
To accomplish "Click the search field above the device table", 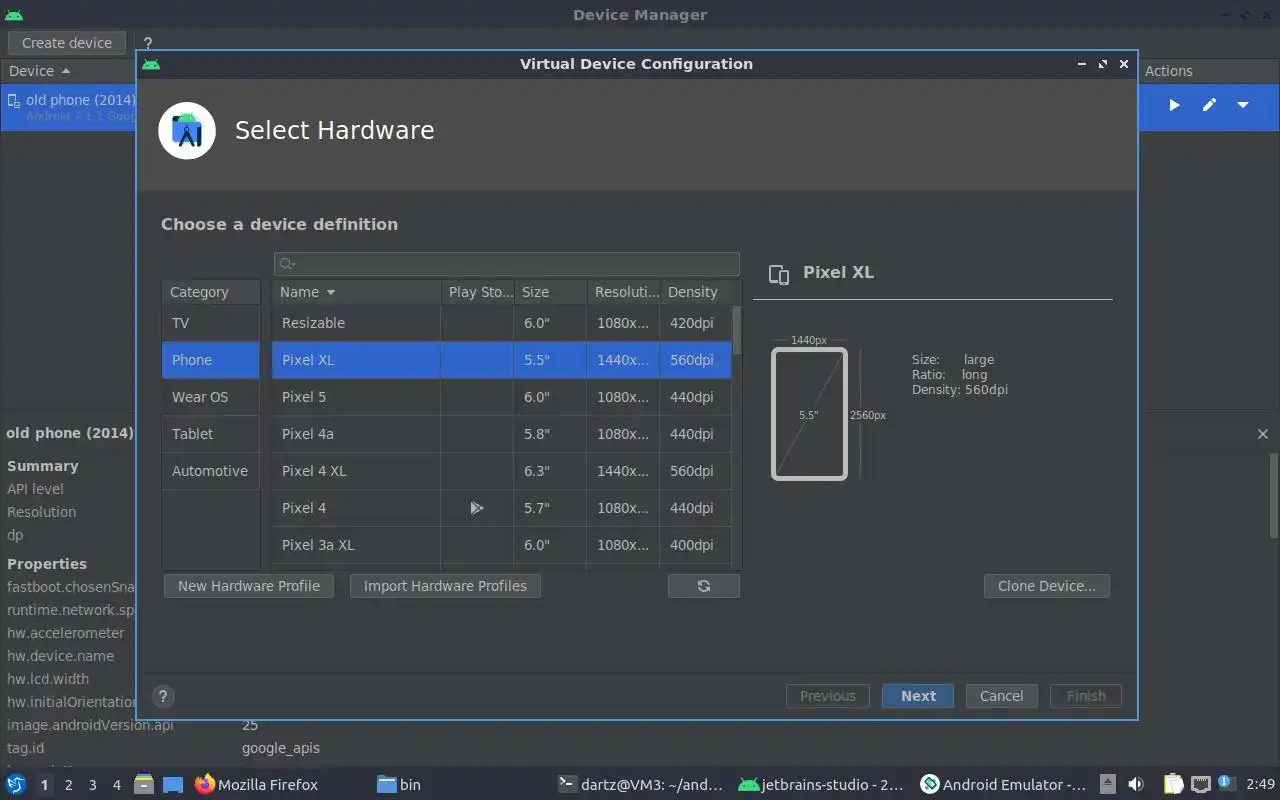I will click(x=507, y=263).
